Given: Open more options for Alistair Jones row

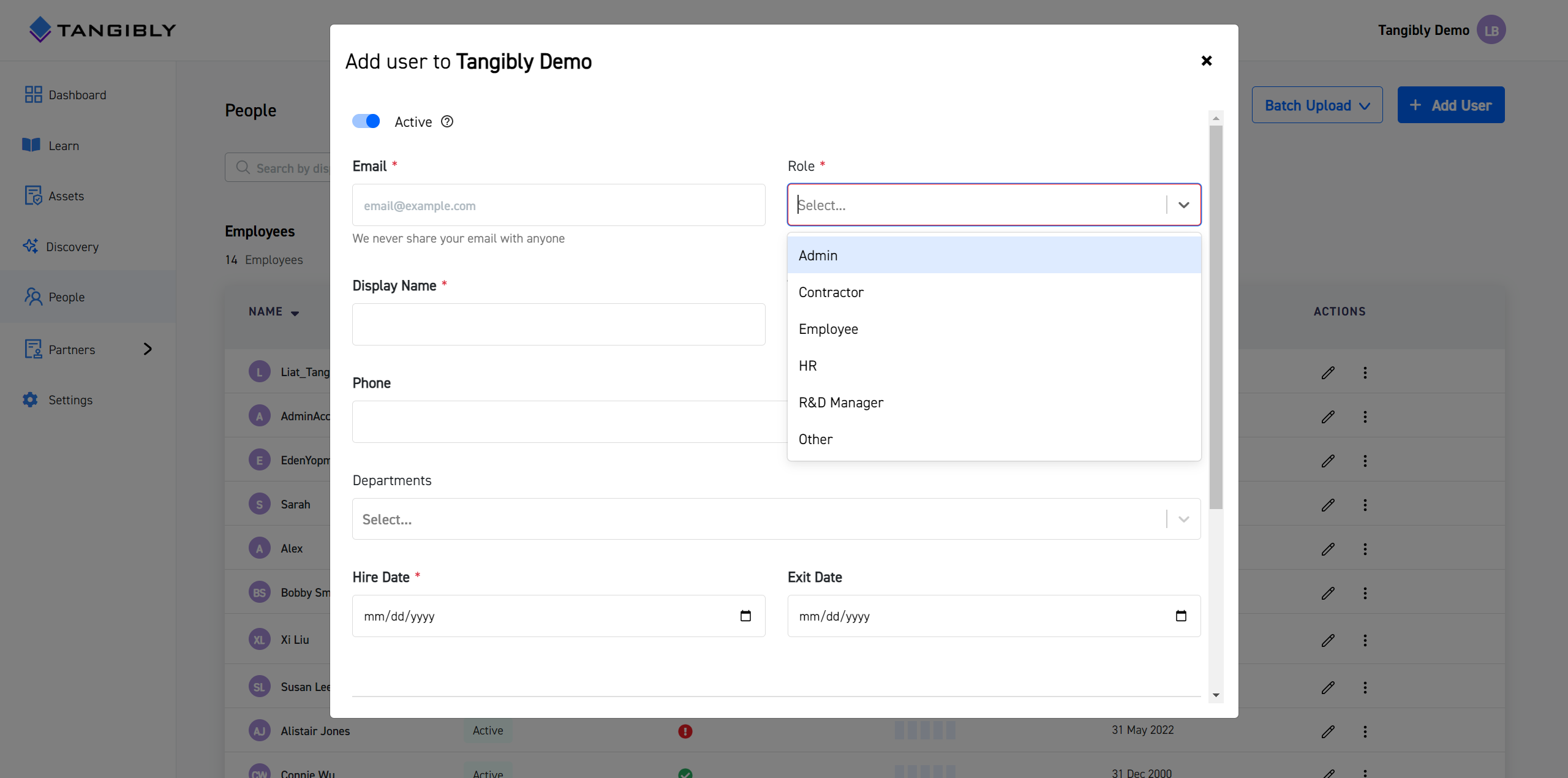Looking at the screenshot, I should click(x=1365, y=731).
